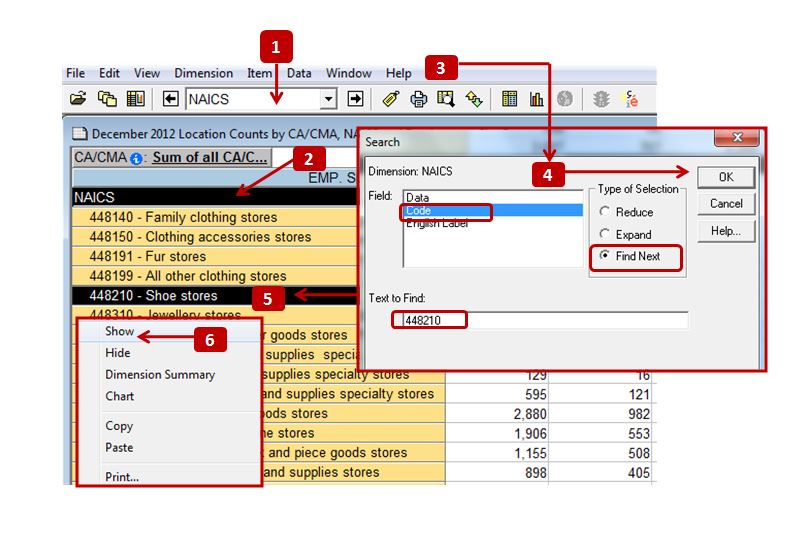Select the Expand radio button
Image resolution: width=805 pixels, height=535 pixels.
pos(605,234)
